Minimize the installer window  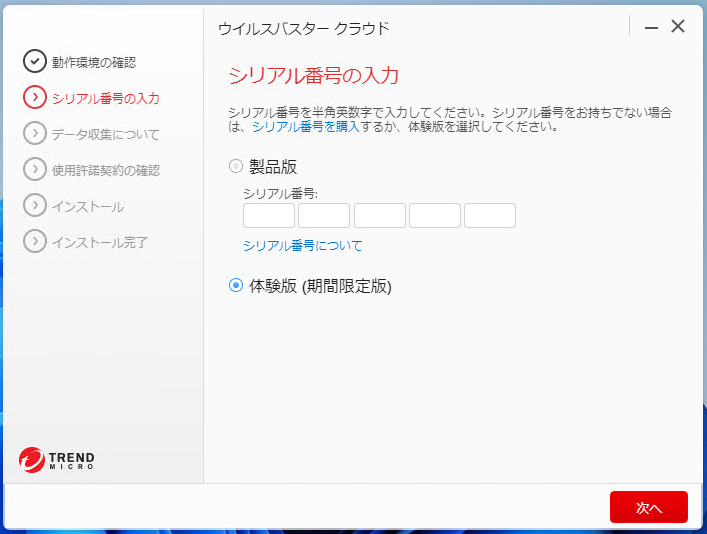(x=651, y=28)
